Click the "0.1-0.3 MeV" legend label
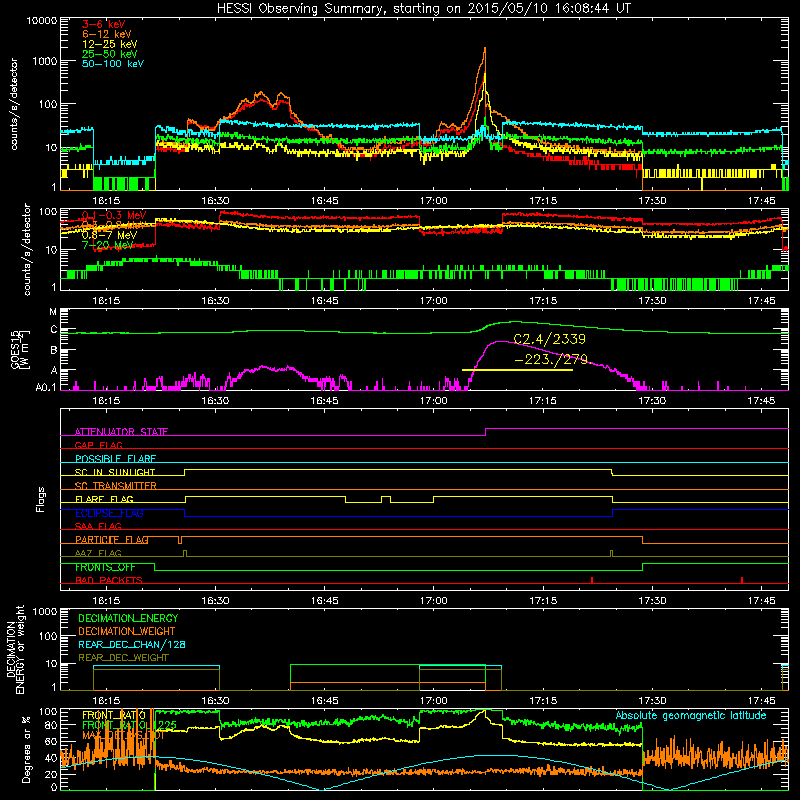The width and height of the screenshot is (800, 800). click(x=113, y=215)
